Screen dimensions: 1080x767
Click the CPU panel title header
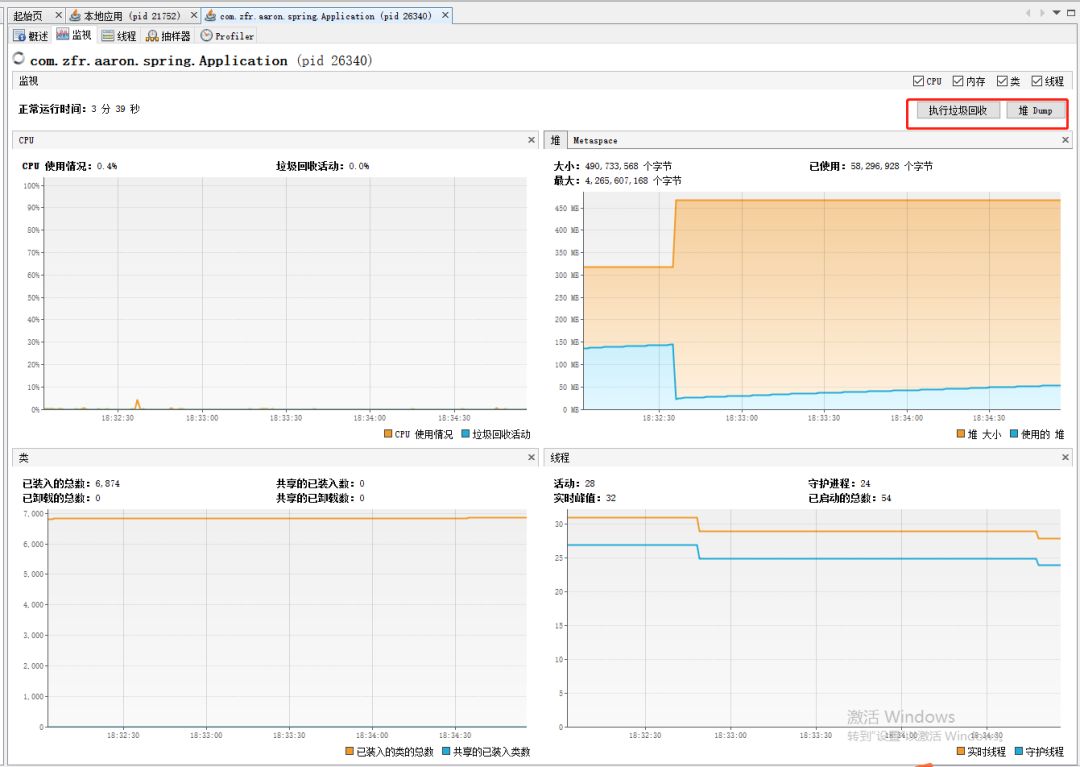tap(26, 140)
